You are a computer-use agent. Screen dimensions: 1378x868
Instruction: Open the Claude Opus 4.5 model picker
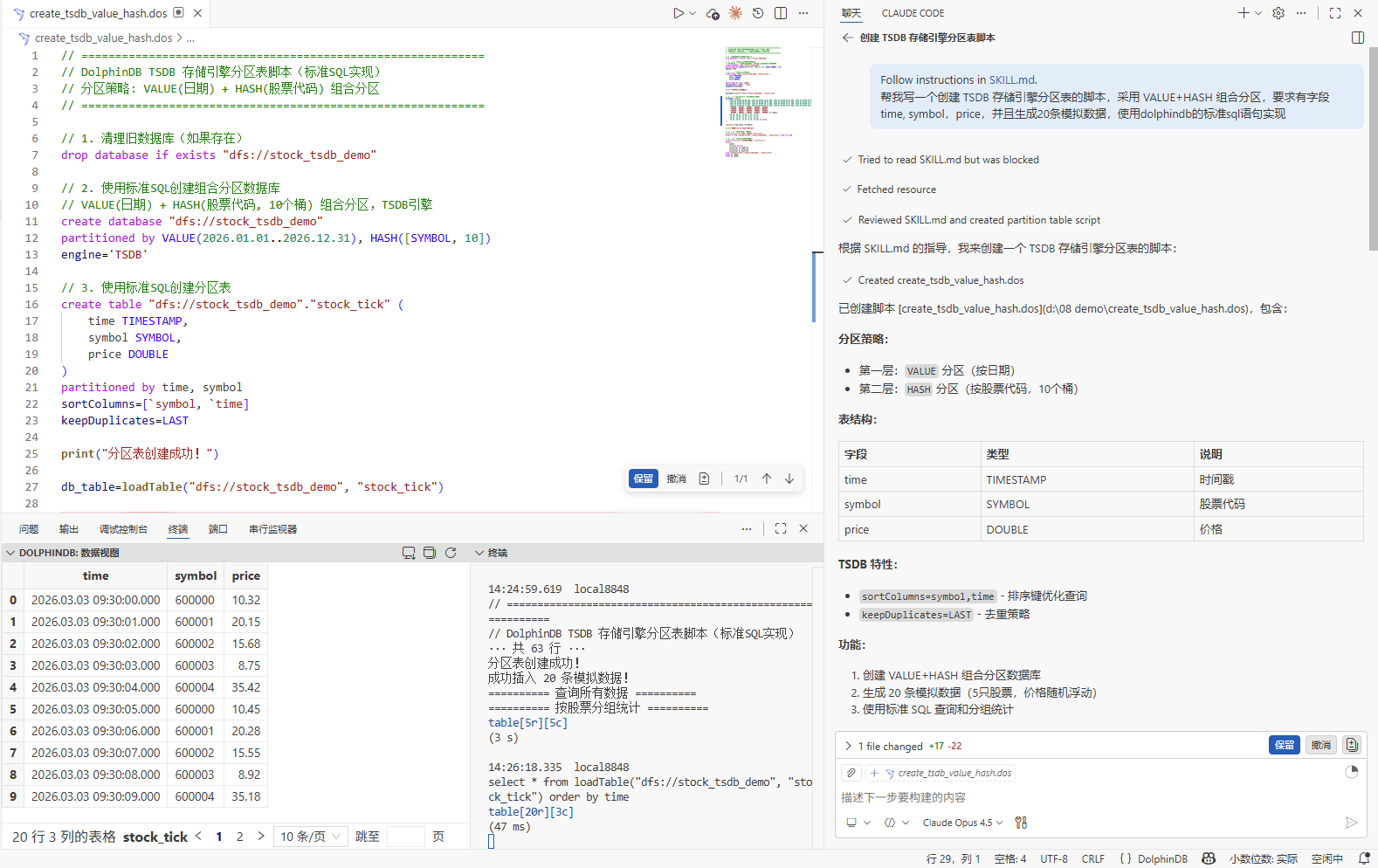pos(962,823)
